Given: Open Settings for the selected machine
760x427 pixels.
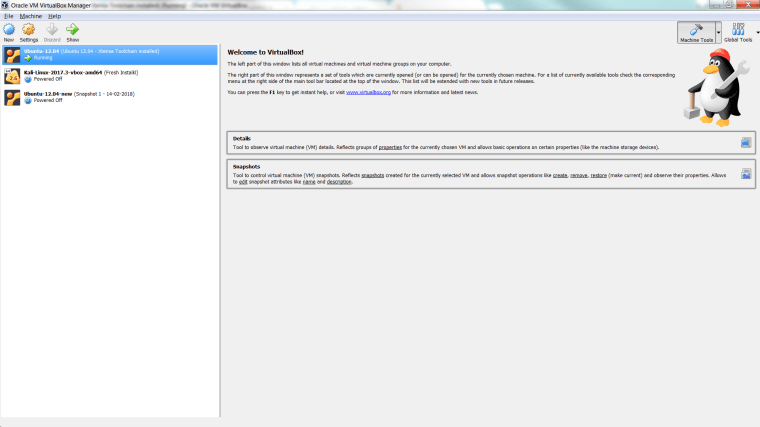Looking at the screenshot, I should point(29,30).
